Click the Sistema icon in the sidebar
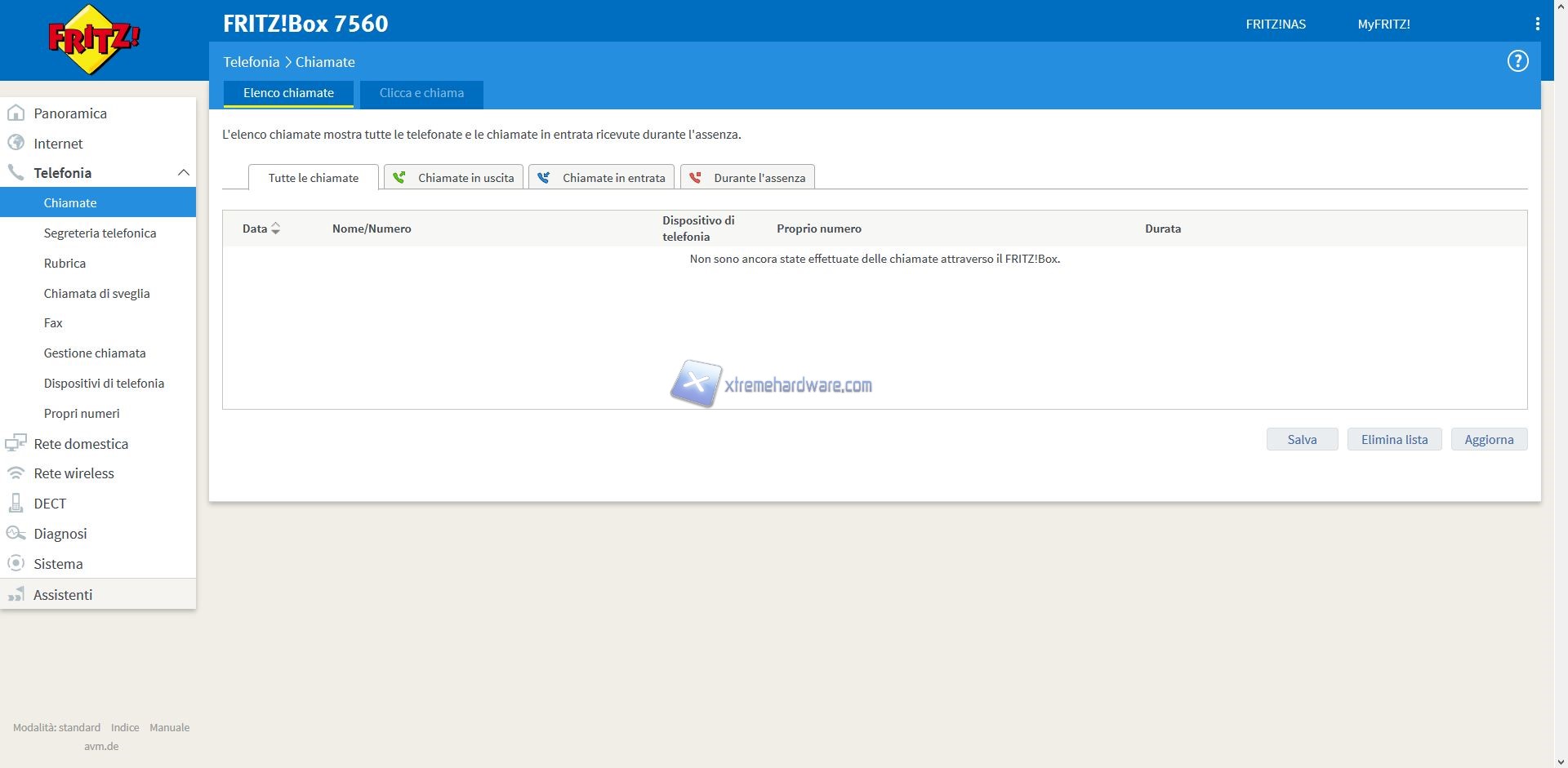The width and height of the screenshot is (1568, 768). (x=16, y=564)
